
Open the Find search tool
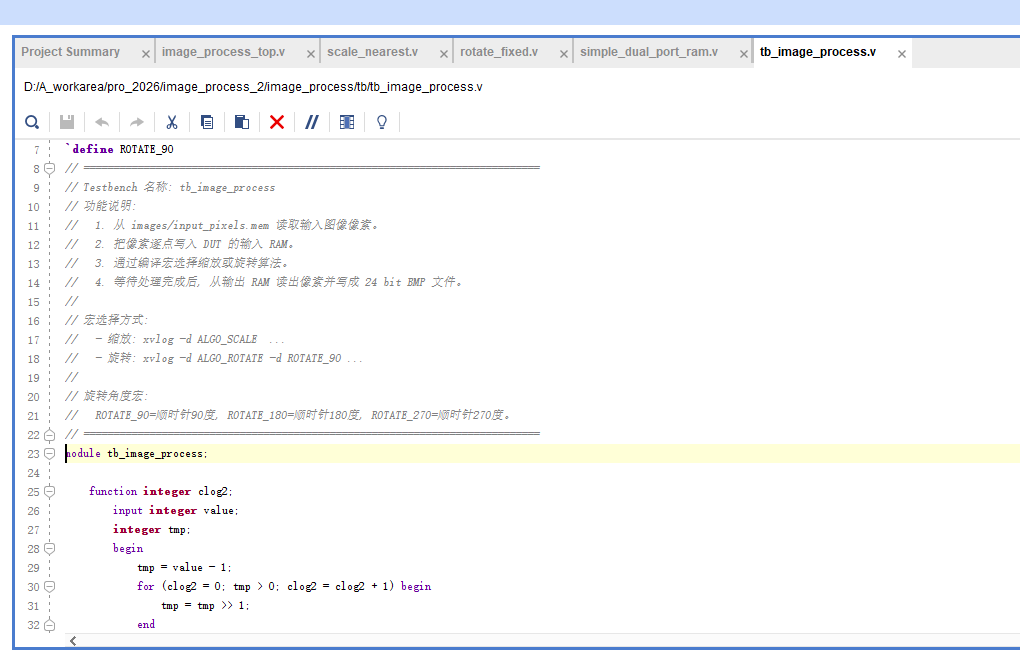tap(32, 122)
